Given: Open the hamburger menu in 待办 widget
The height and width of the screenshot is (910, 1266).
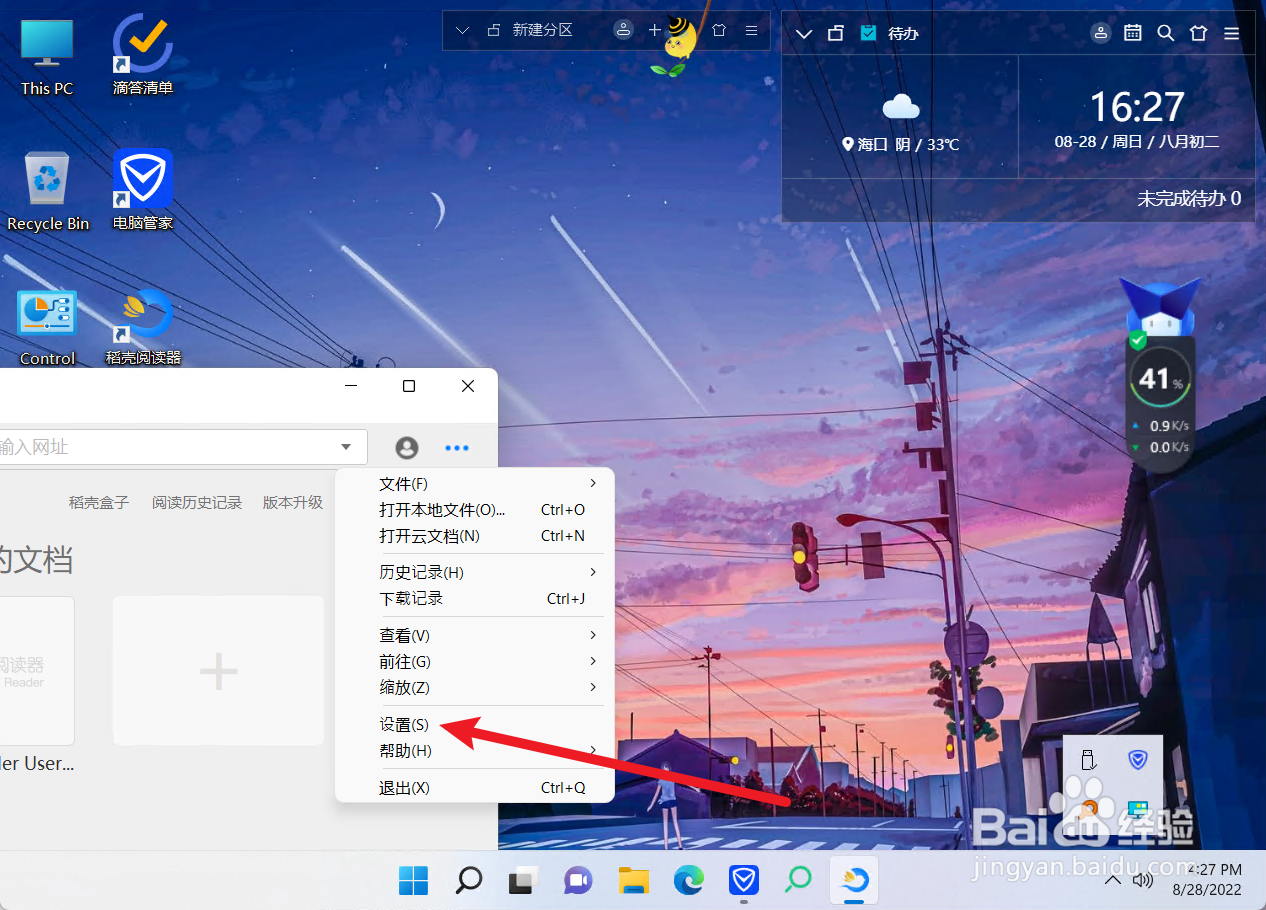Looking at the screenshot, I should (1232, 33).
